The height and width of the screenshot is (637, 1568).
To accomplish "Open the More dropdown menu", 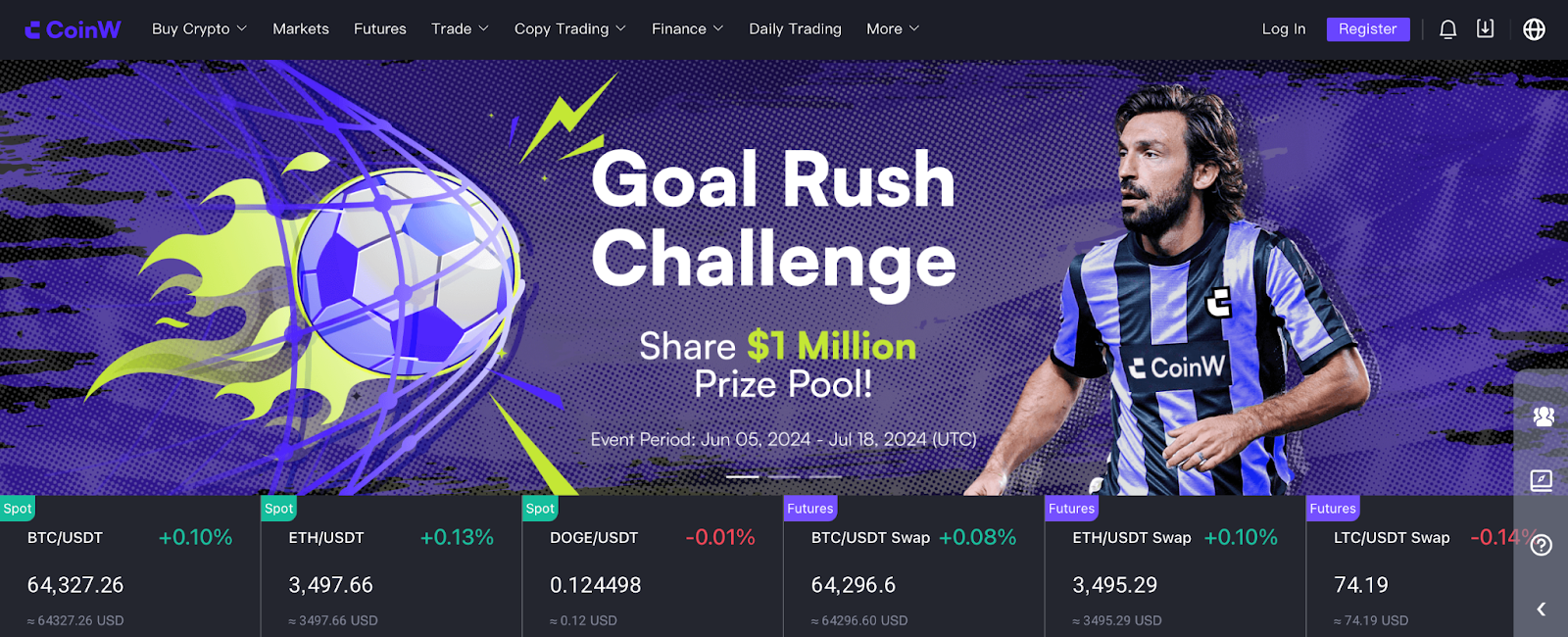I will pyautogui.click(x=893, y=29).
